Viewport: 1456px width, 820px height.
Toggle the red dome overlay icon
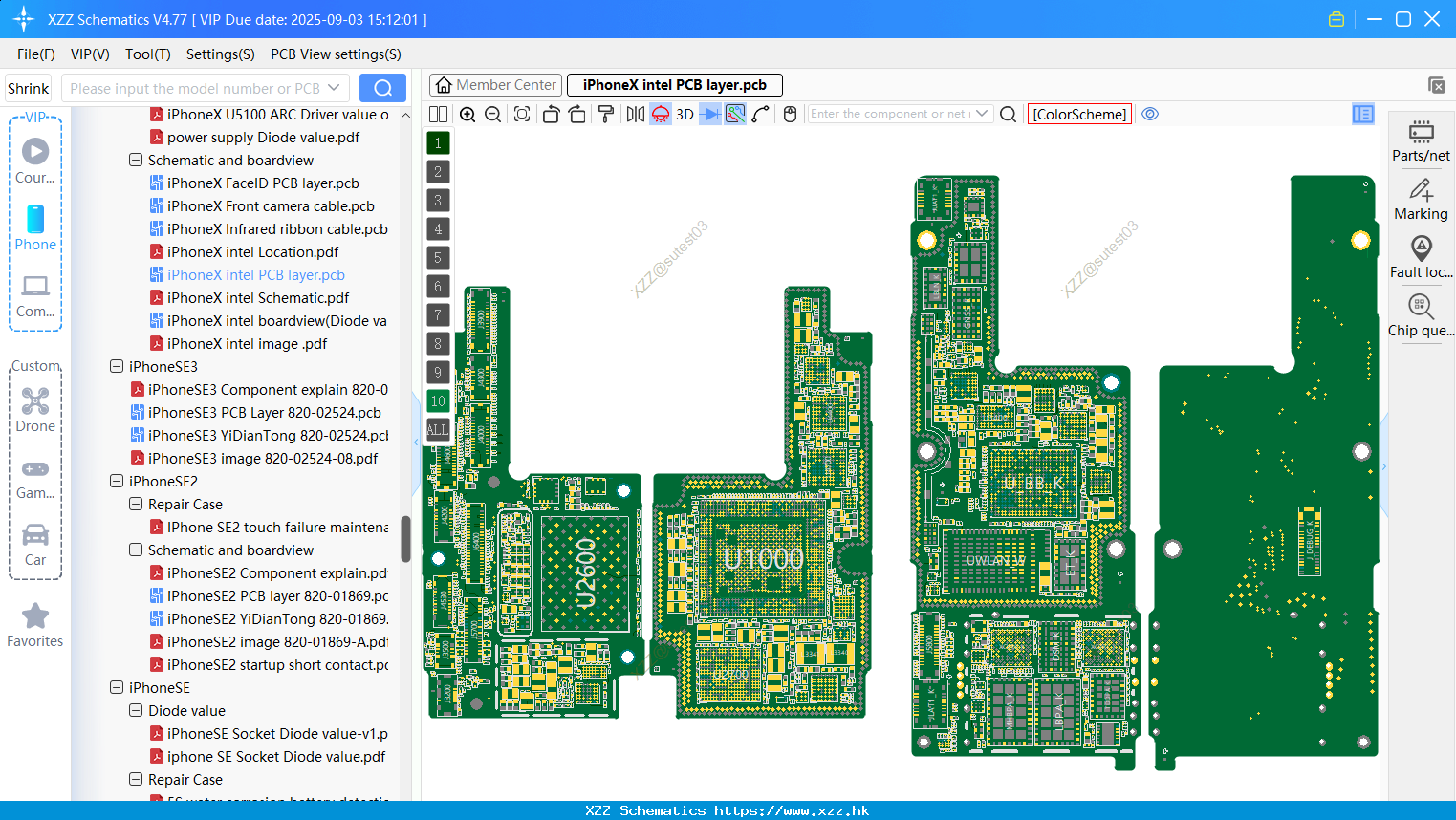coord(661,114)
